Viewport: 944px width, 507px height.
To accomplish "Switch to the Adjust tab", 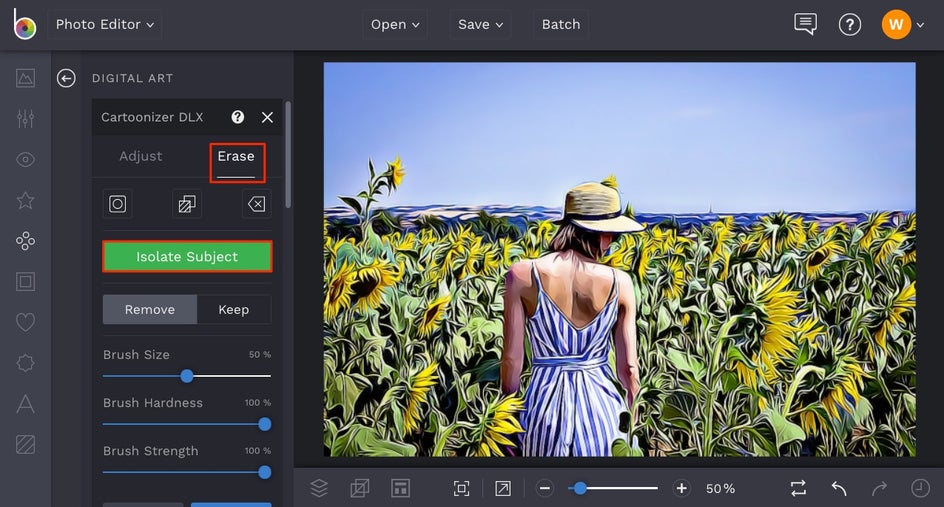I will pos(140,156).
